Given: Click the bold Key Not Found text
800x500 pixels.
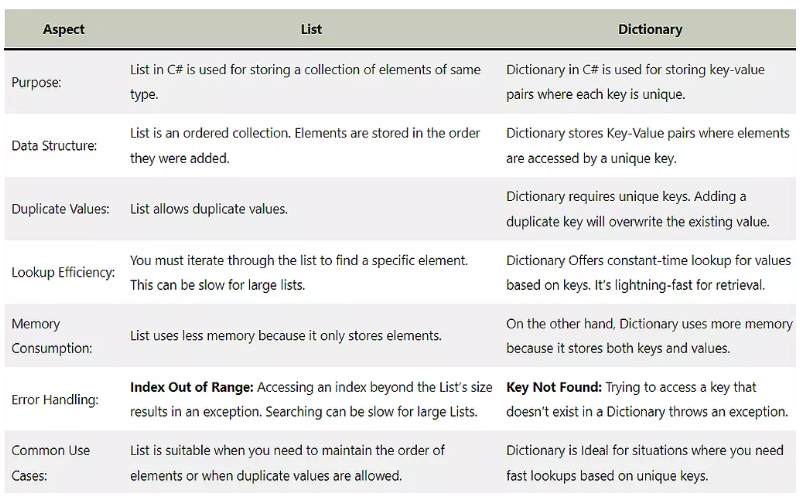Looking at the screenshot, I should click(554, 387).
